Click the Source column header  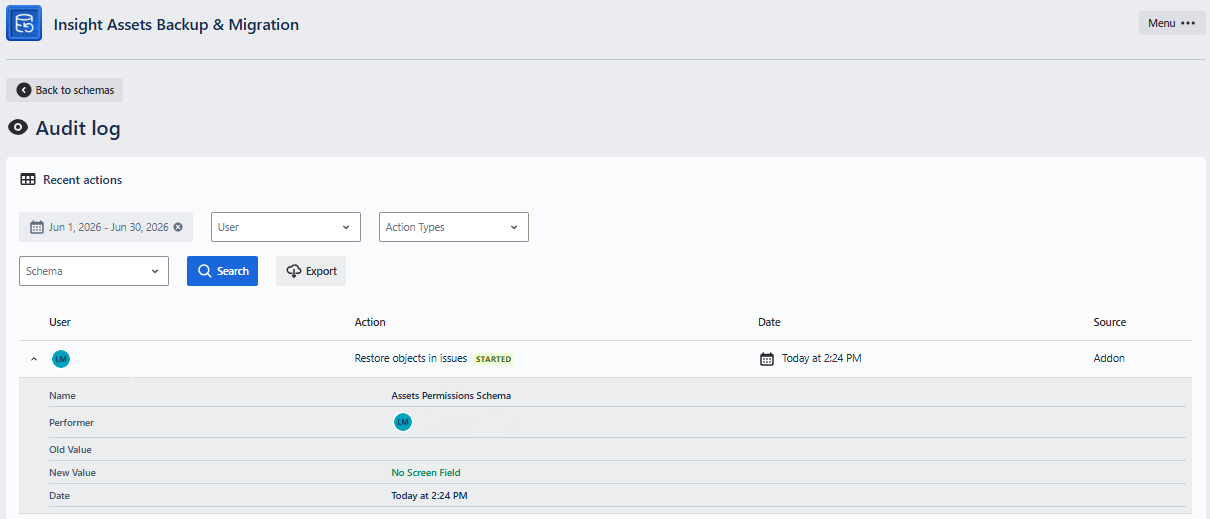click(1110, 322)
